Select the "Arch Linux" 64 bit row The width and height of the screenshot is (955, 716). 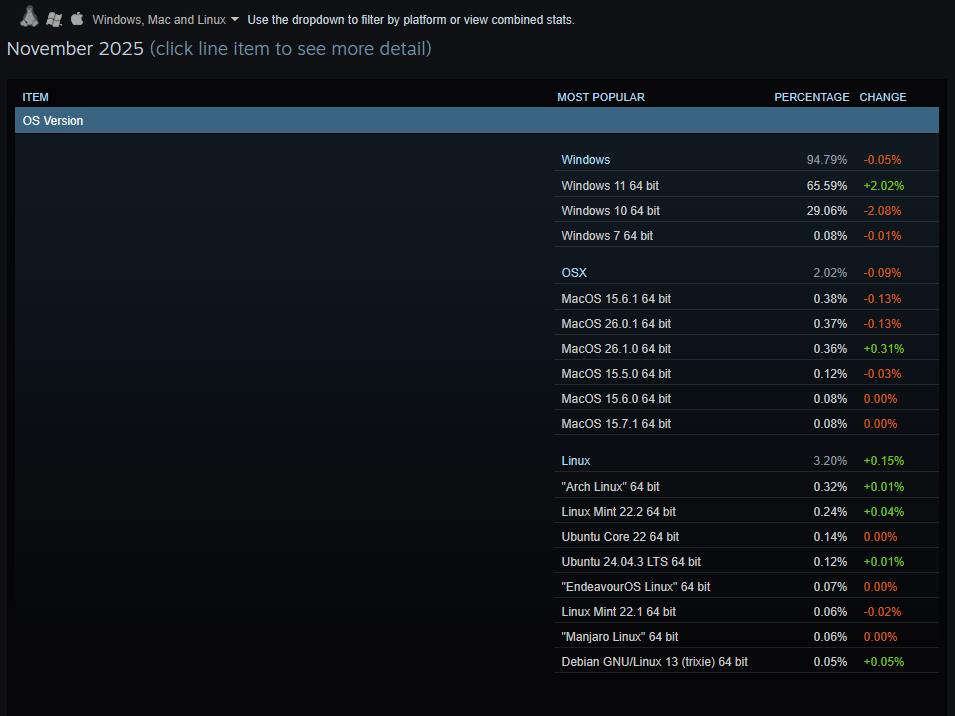point(746,486)
